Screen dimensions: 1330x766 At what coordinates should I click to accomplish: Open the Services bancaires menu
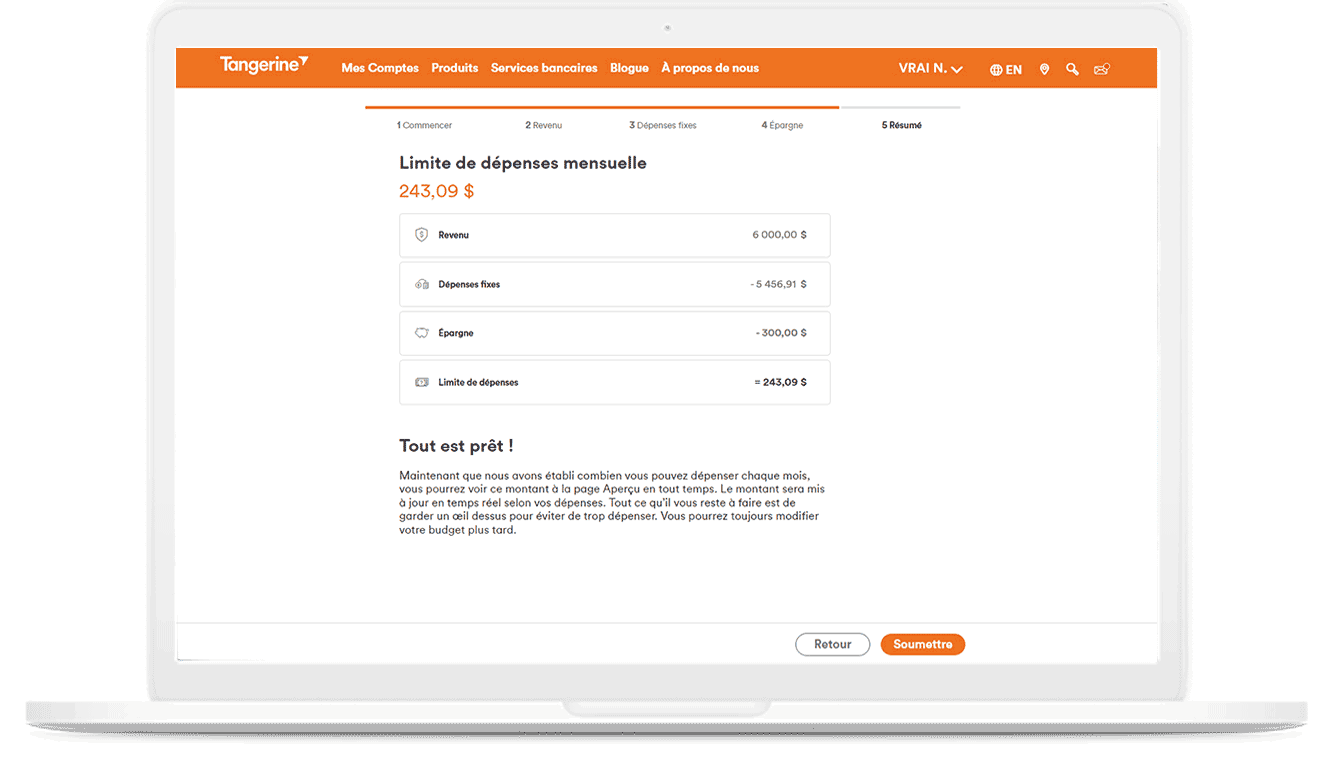point(544,68)
